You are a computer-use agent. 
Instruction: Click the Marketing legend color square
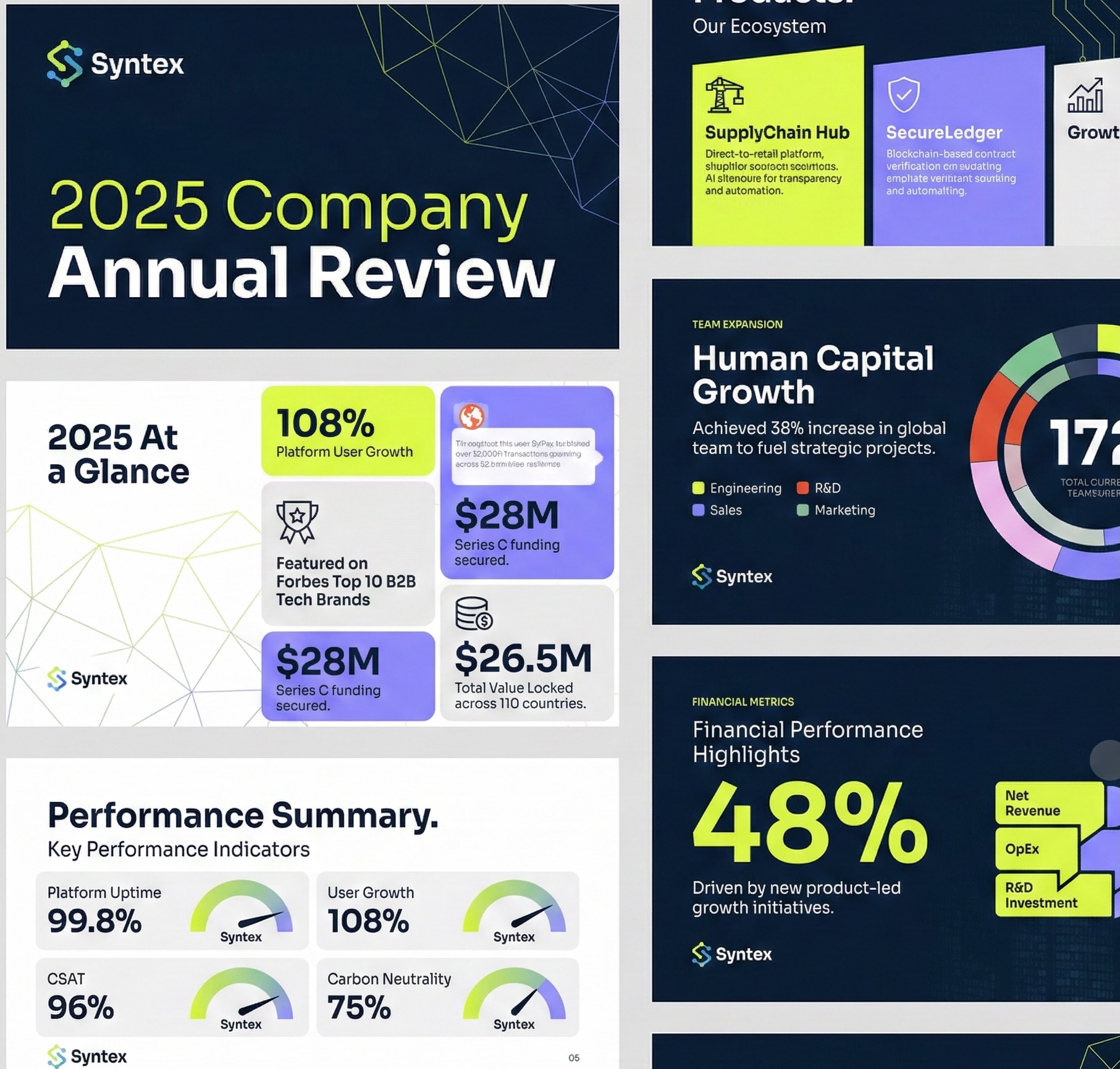(x=802, y=510)
